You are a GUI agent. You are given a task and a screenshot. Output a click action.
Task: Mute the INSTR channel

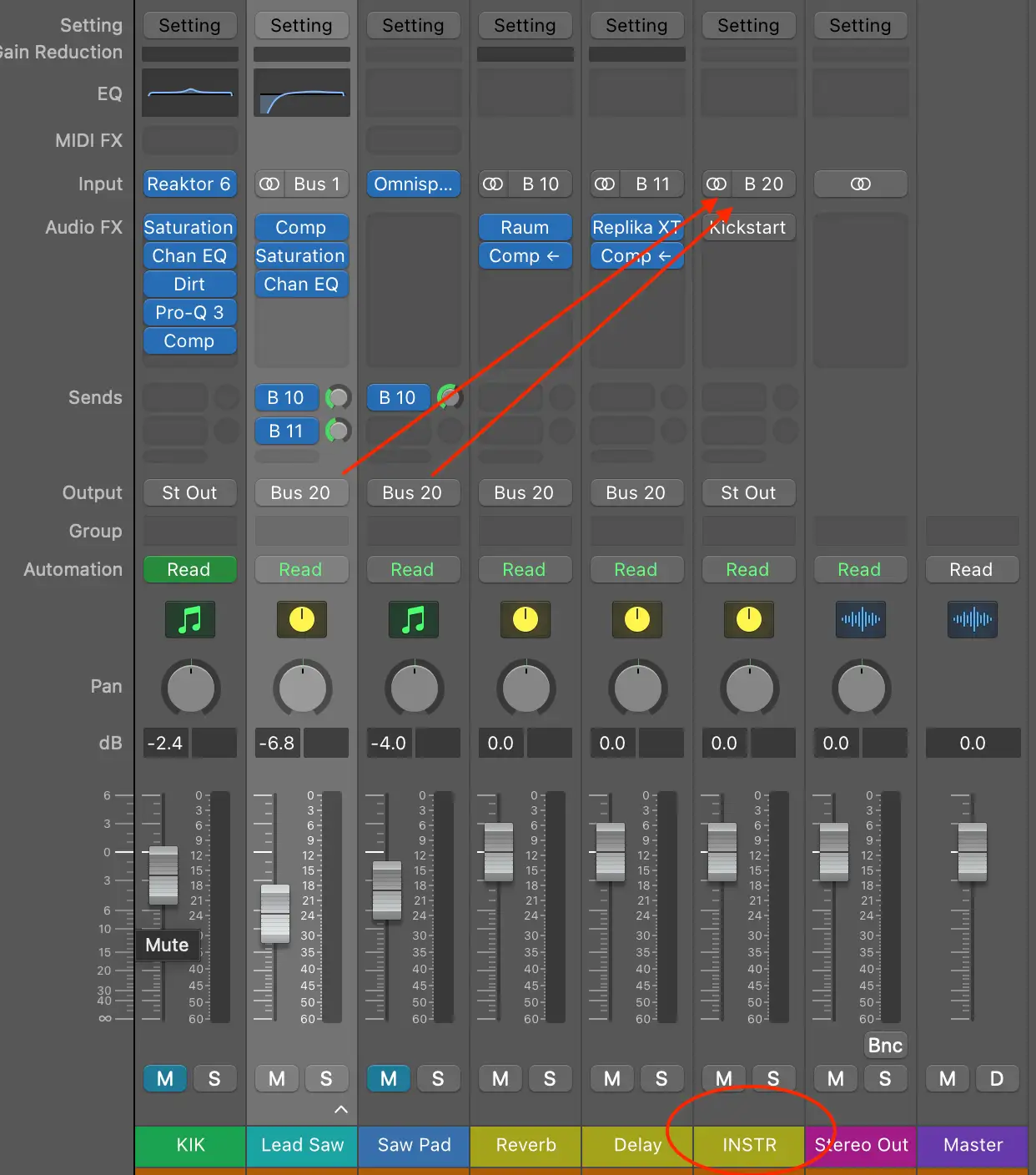(x=724, y=1078)
